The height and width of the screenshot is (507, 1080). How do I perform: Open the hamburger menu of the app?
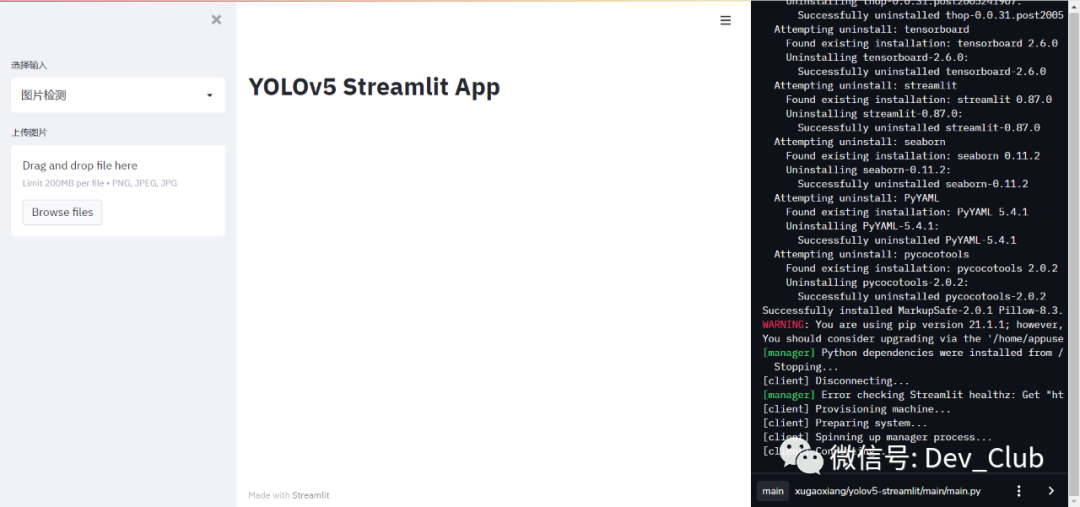725,21
